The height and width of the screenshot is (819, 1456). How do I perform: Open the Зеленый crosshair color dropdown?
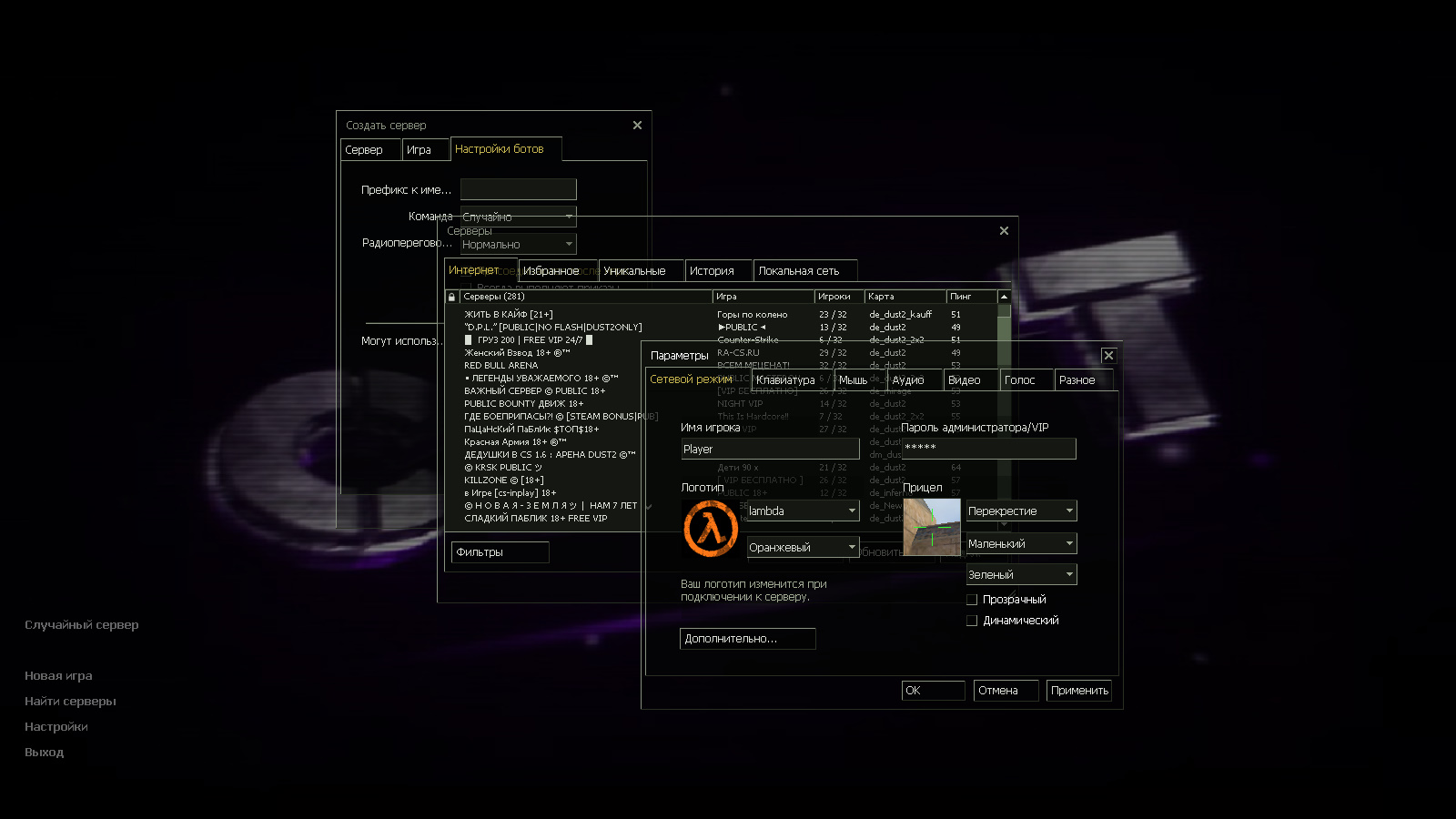(1021, 575)
